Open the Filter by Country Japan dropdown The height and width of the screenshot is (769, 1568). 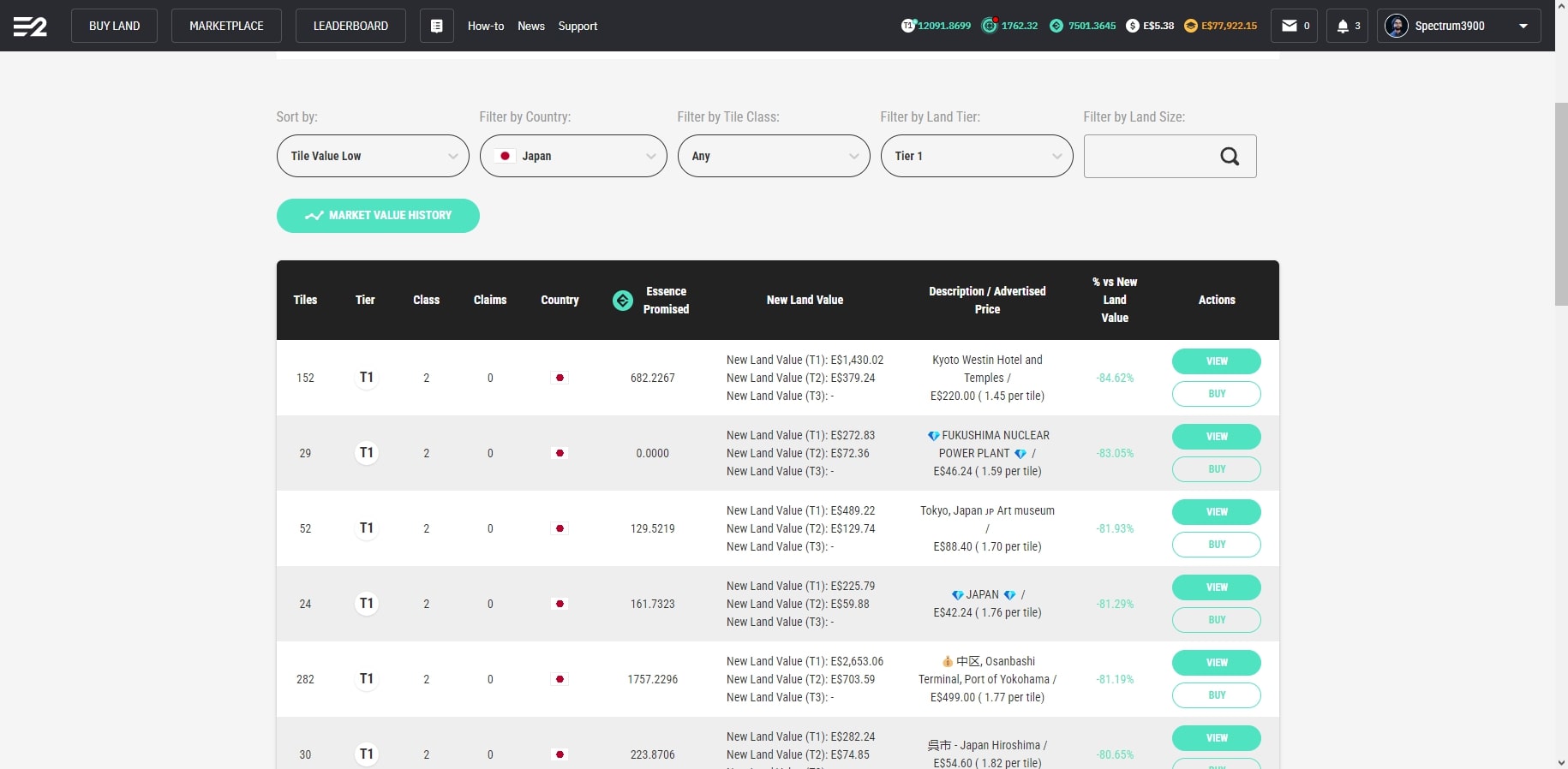(573, 156)
